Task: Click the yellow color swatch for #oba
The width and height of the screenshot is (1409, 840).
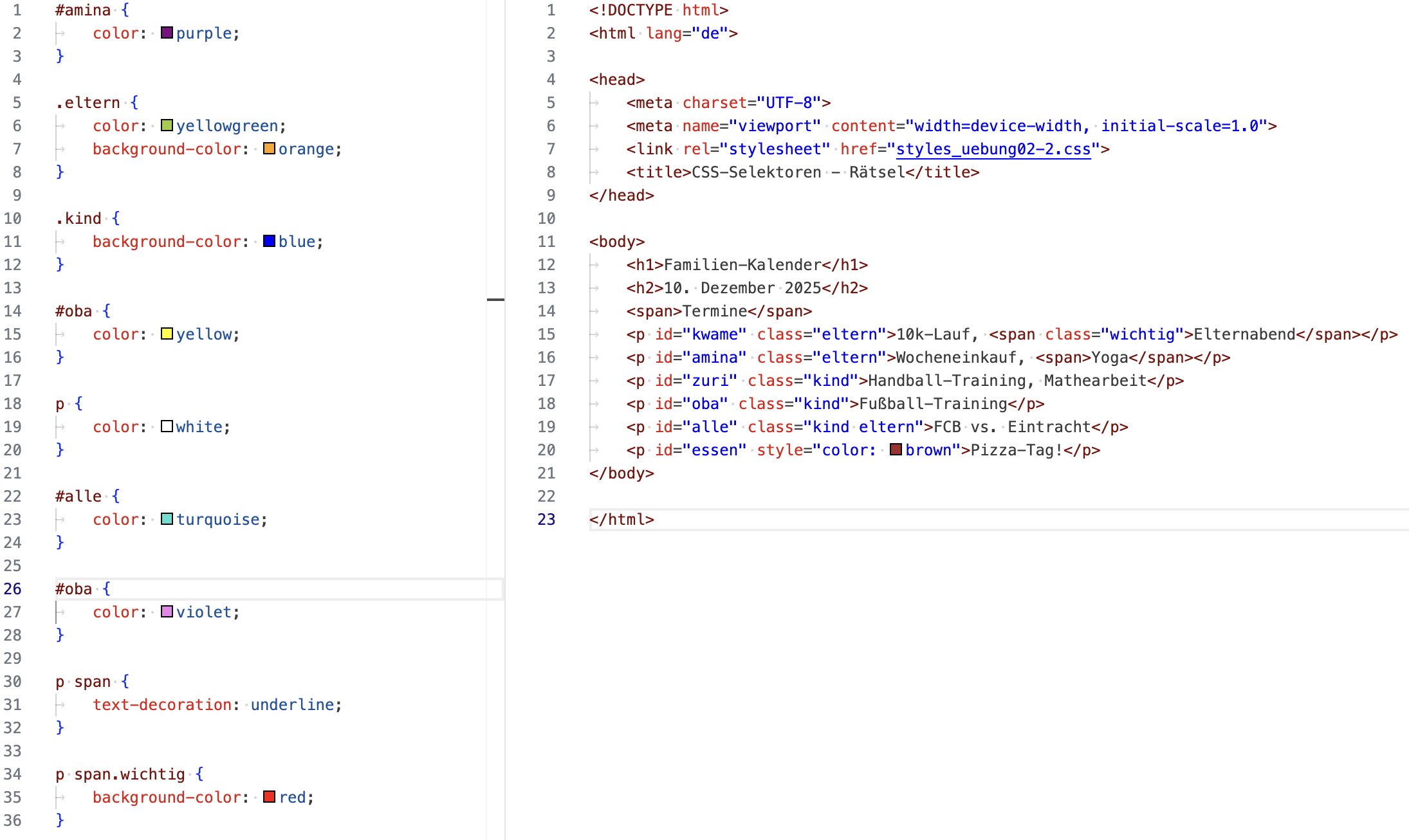Action: click(167, 334)
